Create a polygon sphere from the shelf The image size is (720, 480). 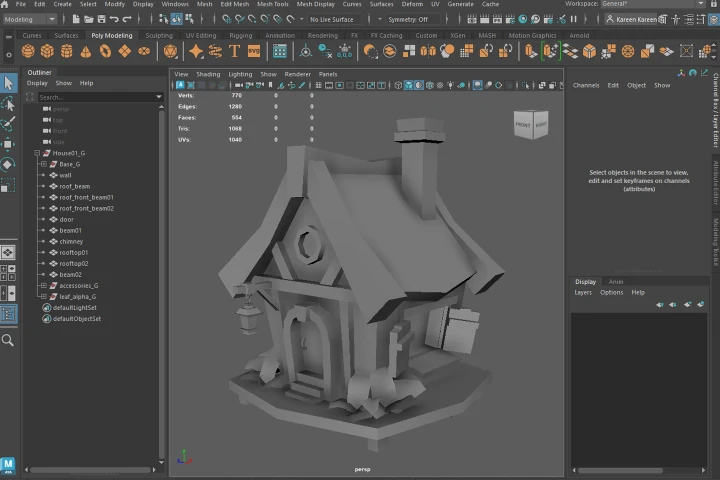tap(28, 51)
